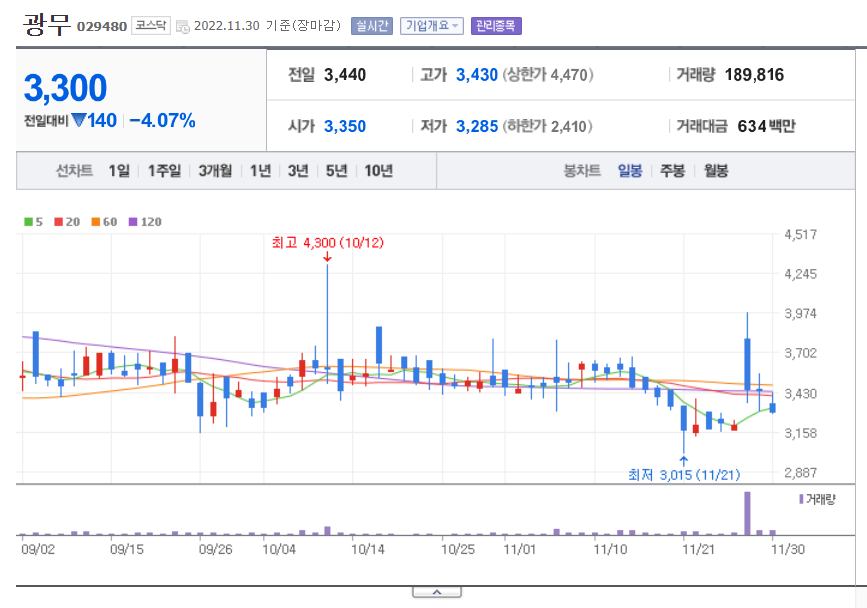Select the 3년 line chart tab
Viewport: 867px width, 608px height.
click(x=298, y=171)
